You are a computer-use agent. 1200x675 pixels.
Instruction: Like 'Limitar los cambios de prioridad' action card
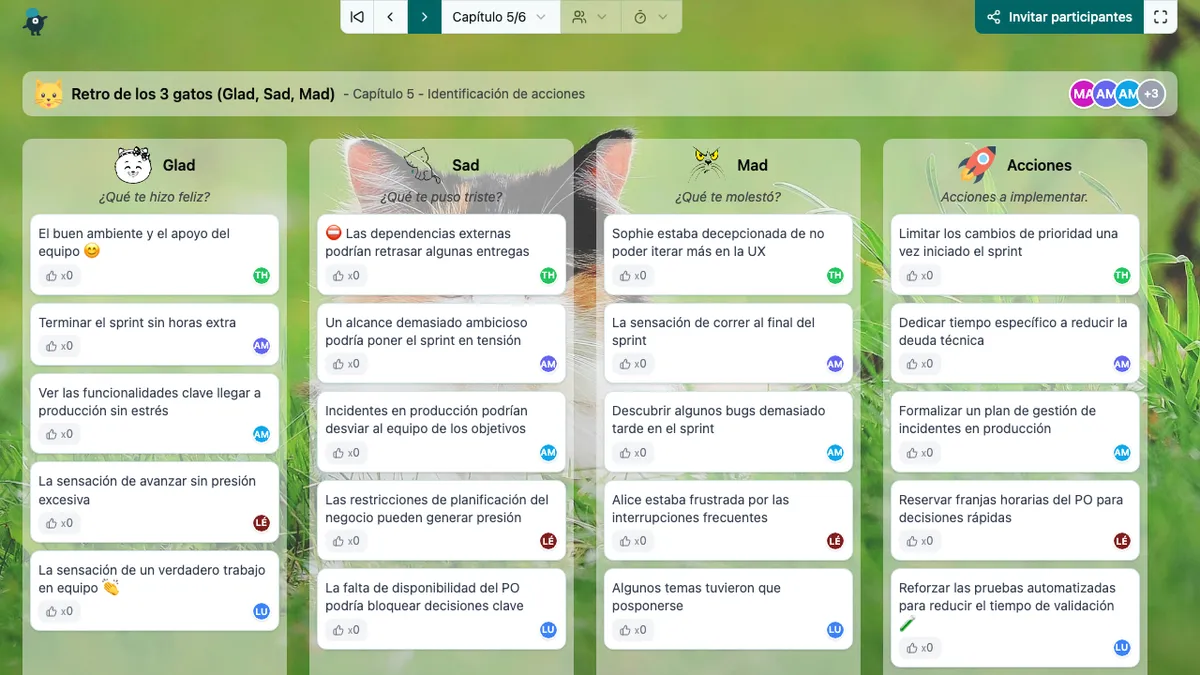point(920,276)
